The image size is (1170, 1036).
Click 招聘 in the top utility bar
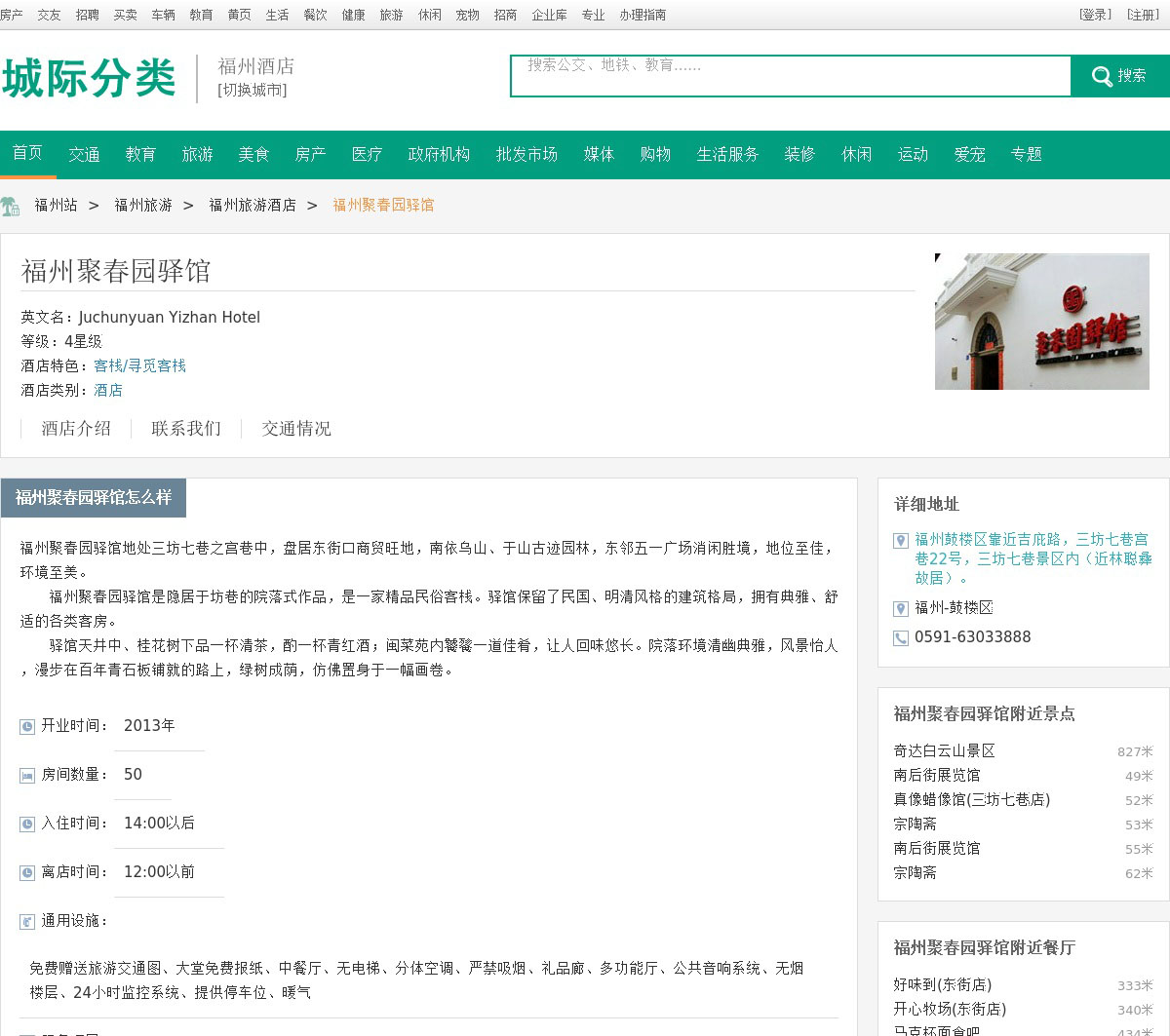coord(88,15)
